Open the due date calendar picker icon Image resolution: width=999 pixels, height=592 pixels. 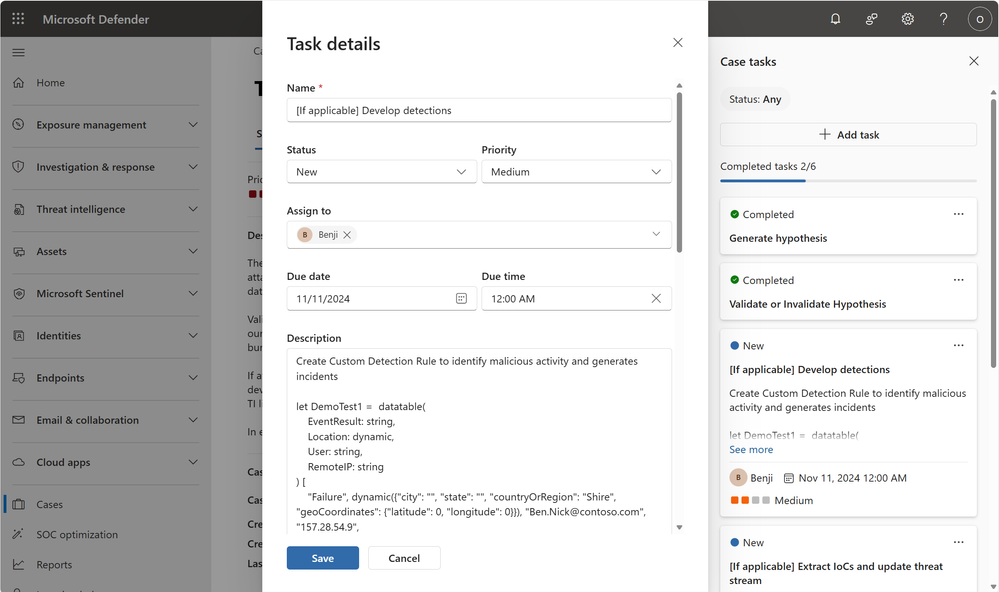click(461, 298)
